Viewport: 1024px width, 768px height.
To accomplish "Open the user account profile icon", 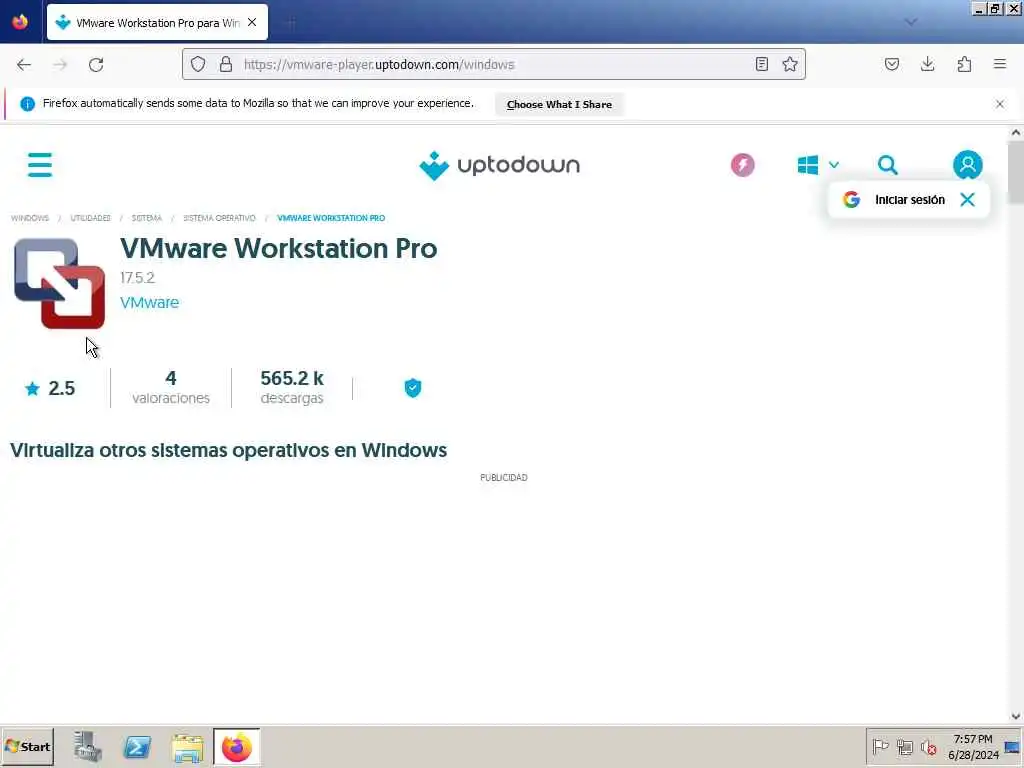I will click(967, 165).
